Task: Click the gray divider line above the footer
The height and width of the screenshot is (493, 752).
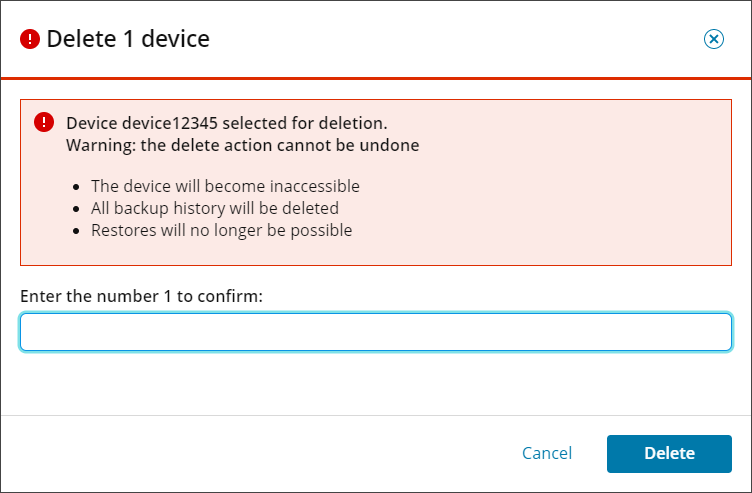Action: (x=375, y=415)
